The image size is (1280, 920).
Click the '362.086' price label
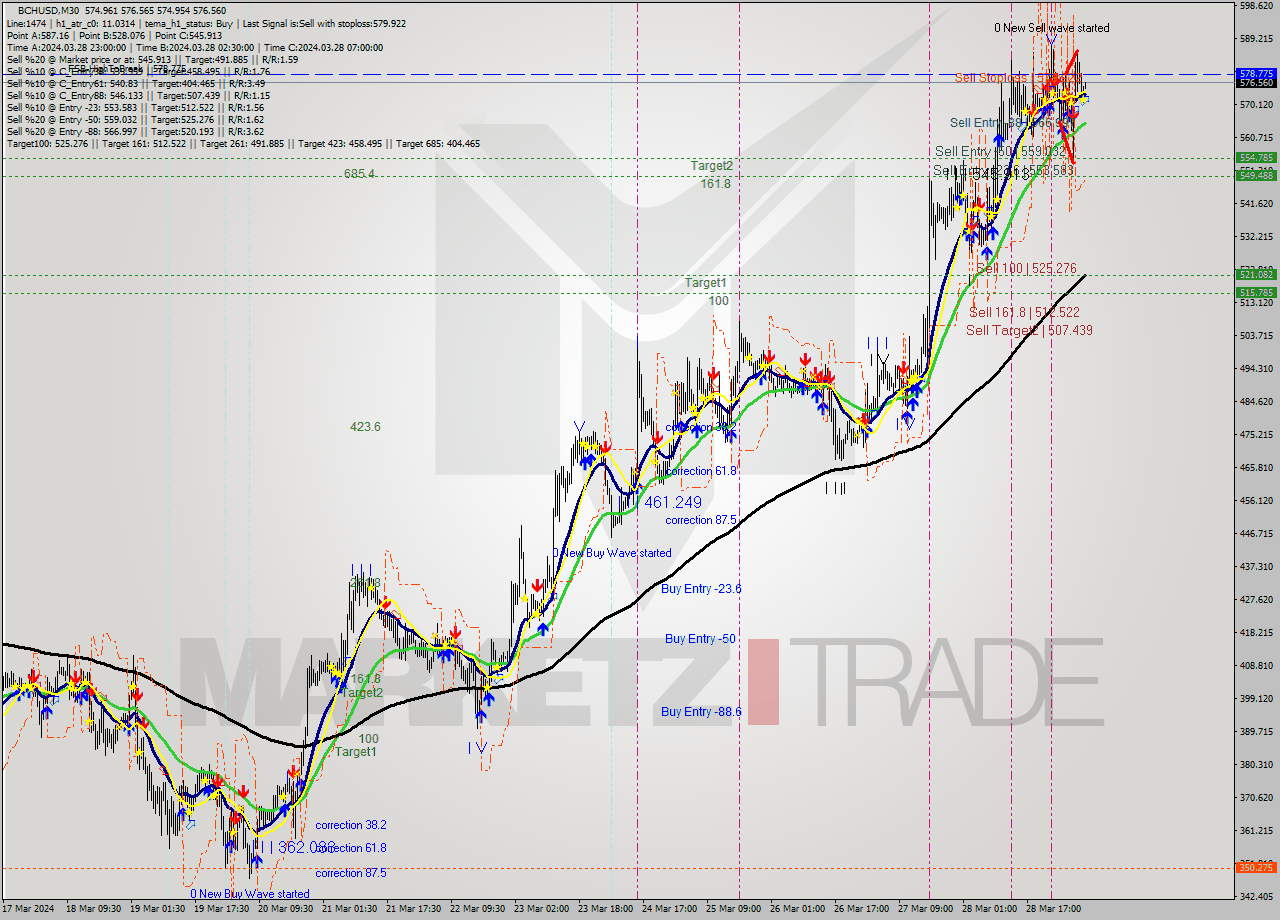pyautogui.click(x=306, y=847)
